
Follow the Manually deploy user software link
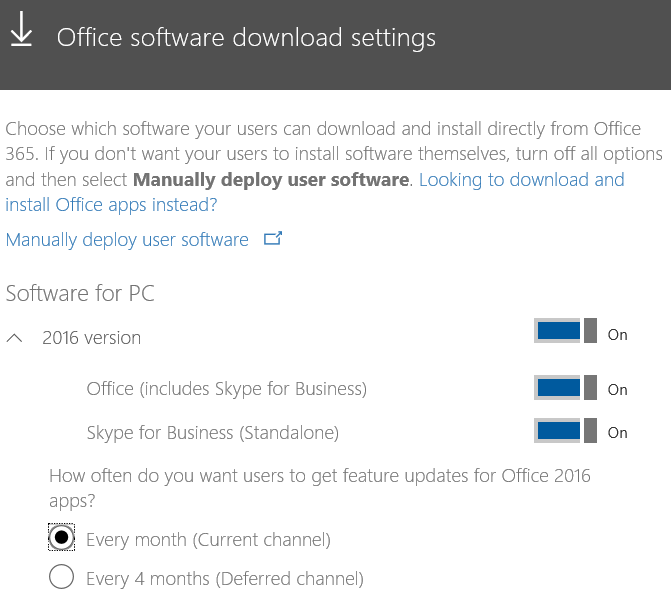coord(127,240)
